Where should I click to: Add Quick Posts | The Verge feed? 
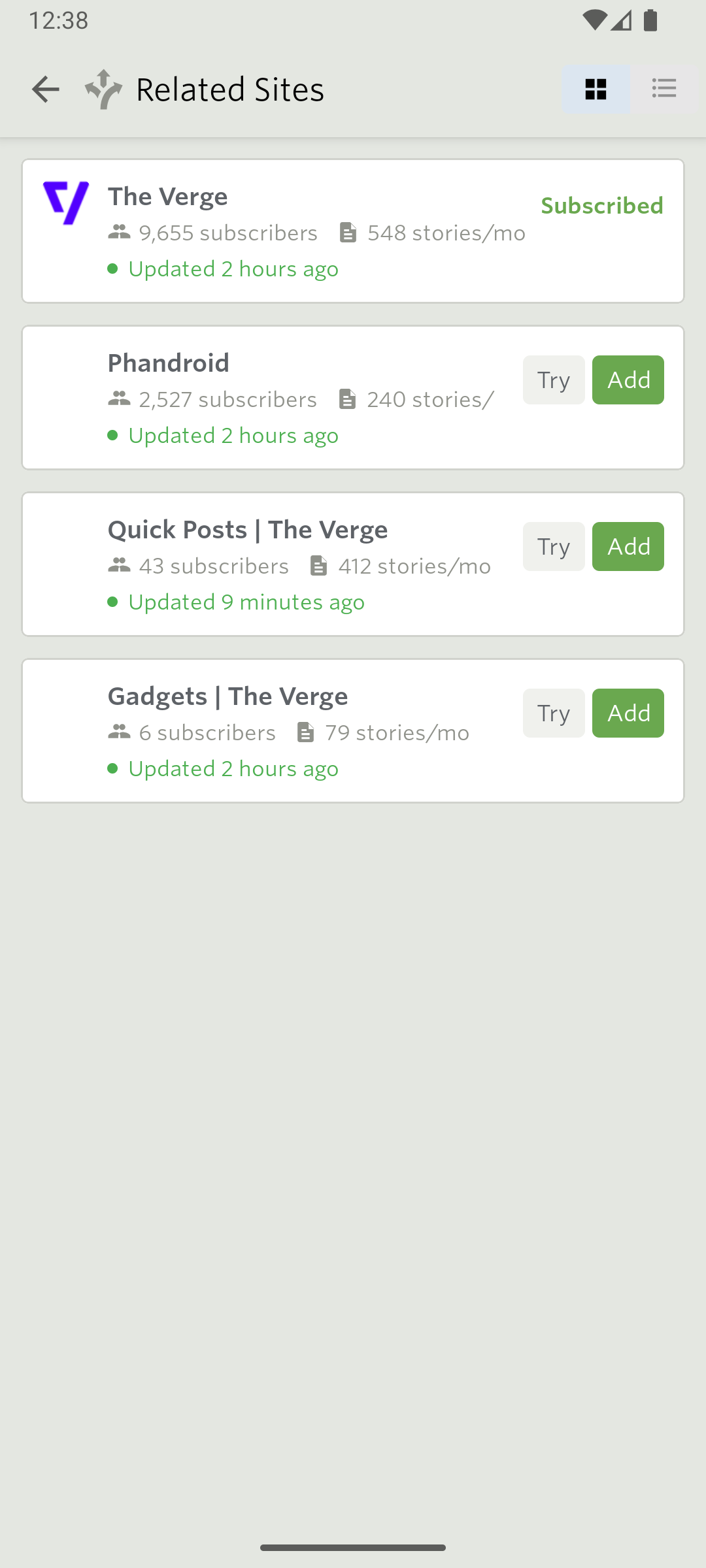coord(628,547)
